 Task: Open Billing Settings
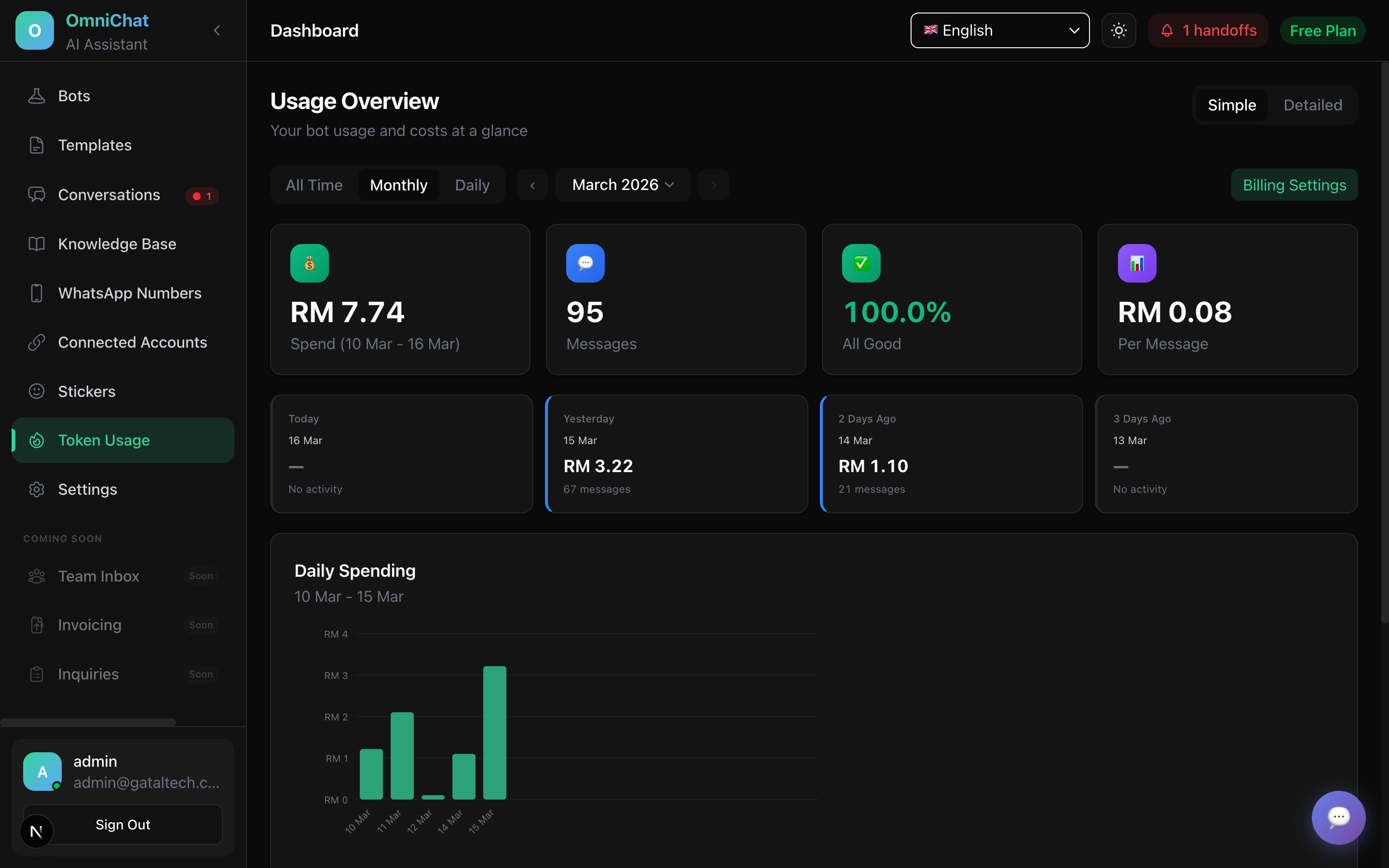click(1294, 184)
